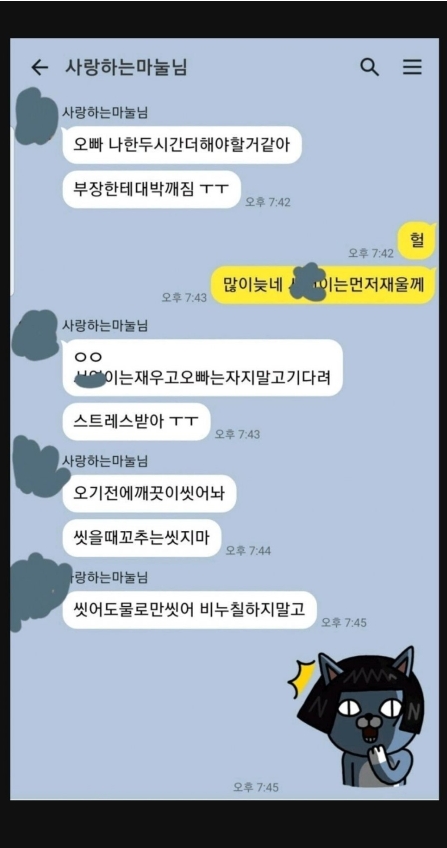The height and width of the screenshot is (848, 447).
Task: Tap the second blurred profile avatar
Action: pyautogui.click(x=36, y=335)
